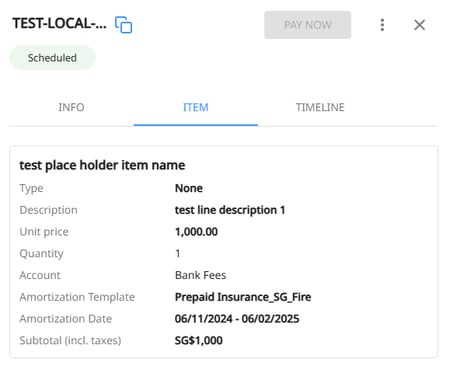Viewport: 450px width, 380px height.
Task: Switch to the INFO tab
Action: coord(71,107)
